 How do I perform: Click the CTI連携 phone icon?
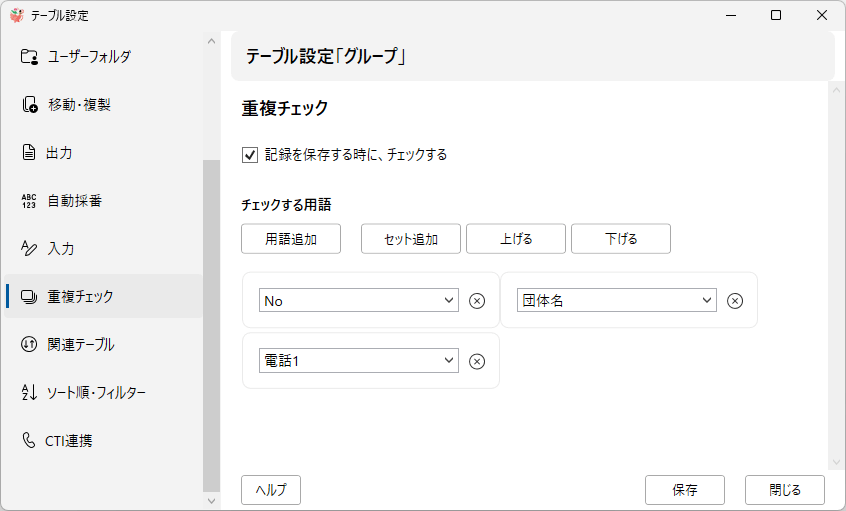point(29,440)
